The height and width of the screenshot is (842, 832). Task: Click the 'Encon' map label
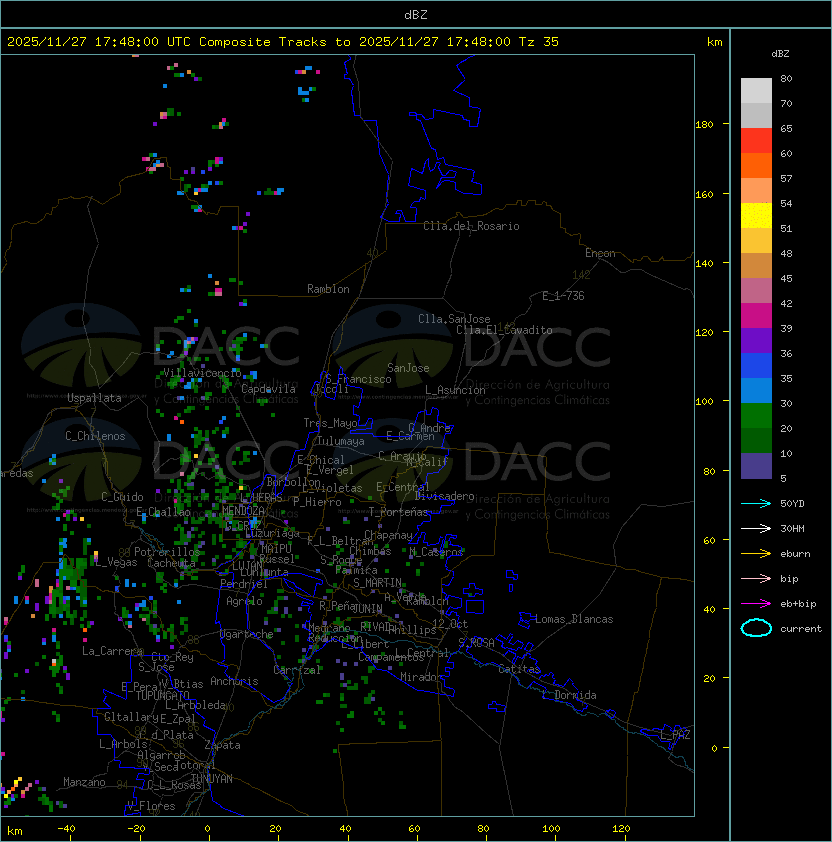600,253
